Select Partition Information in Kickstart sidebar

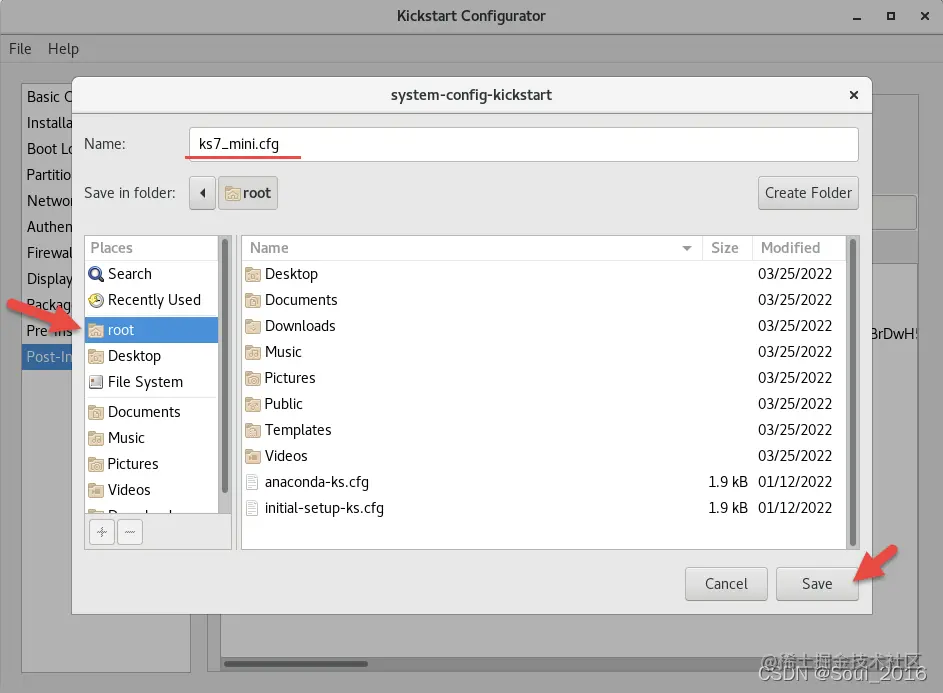click(x=48, y=175)
